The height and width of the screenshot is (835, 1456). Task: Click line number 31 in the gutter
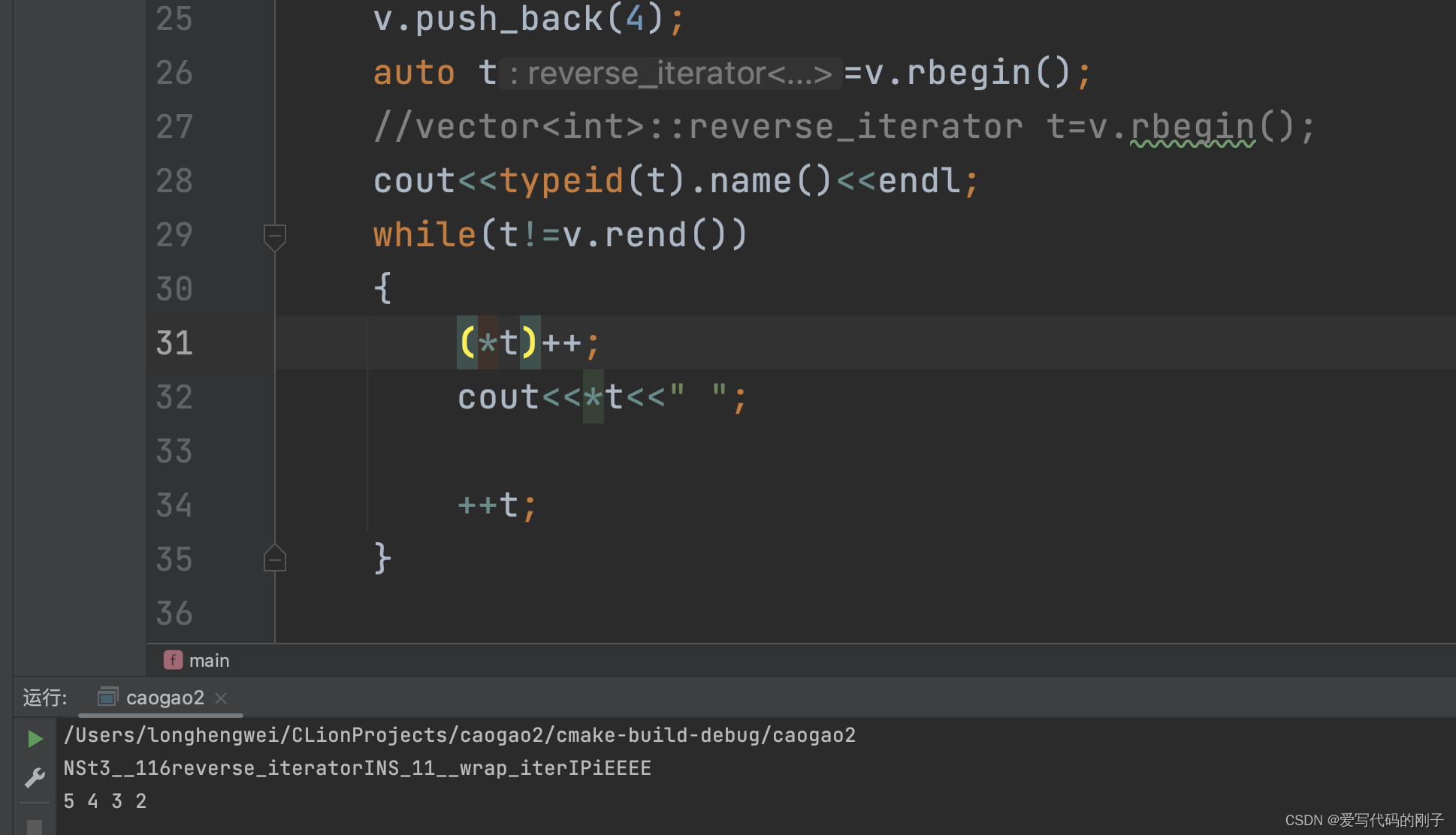(174, 343)
